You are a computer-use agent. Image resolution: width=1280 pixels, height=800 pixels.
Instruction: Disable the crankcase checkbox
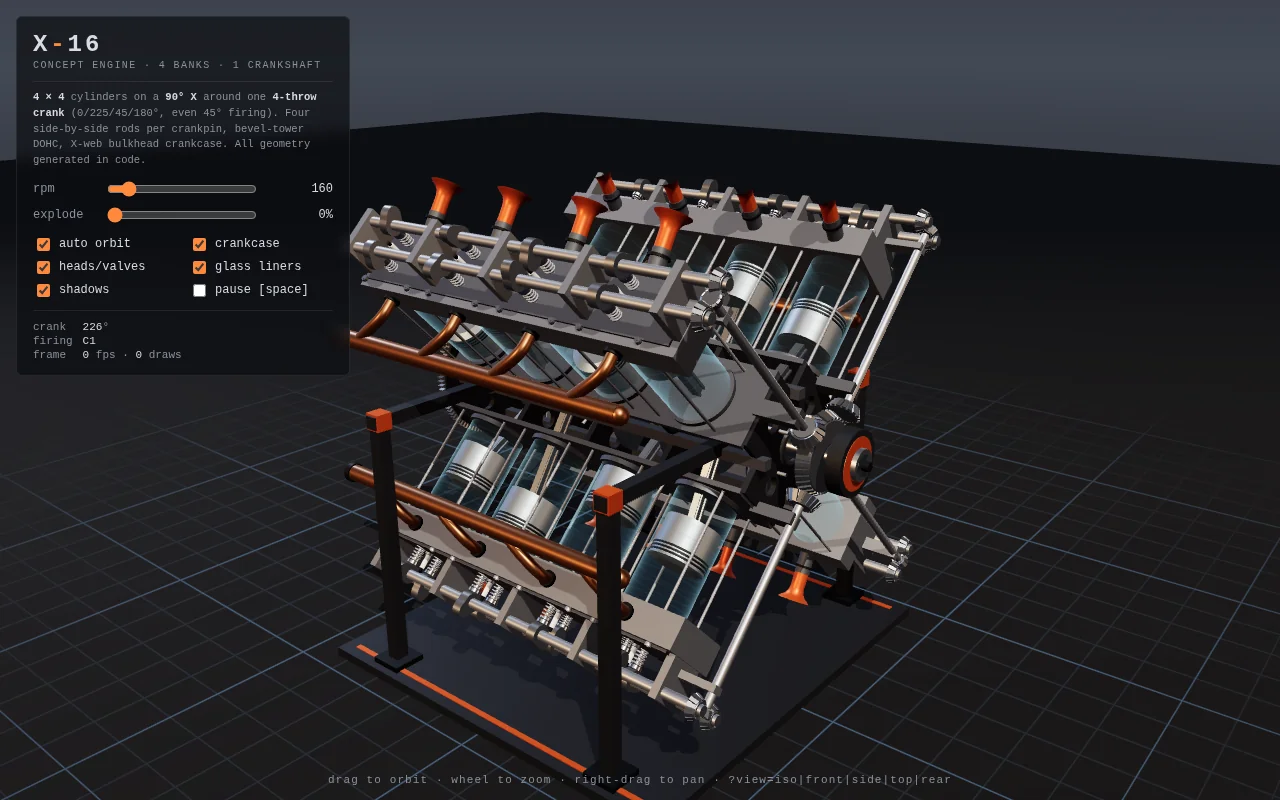[x=199, y=244]
